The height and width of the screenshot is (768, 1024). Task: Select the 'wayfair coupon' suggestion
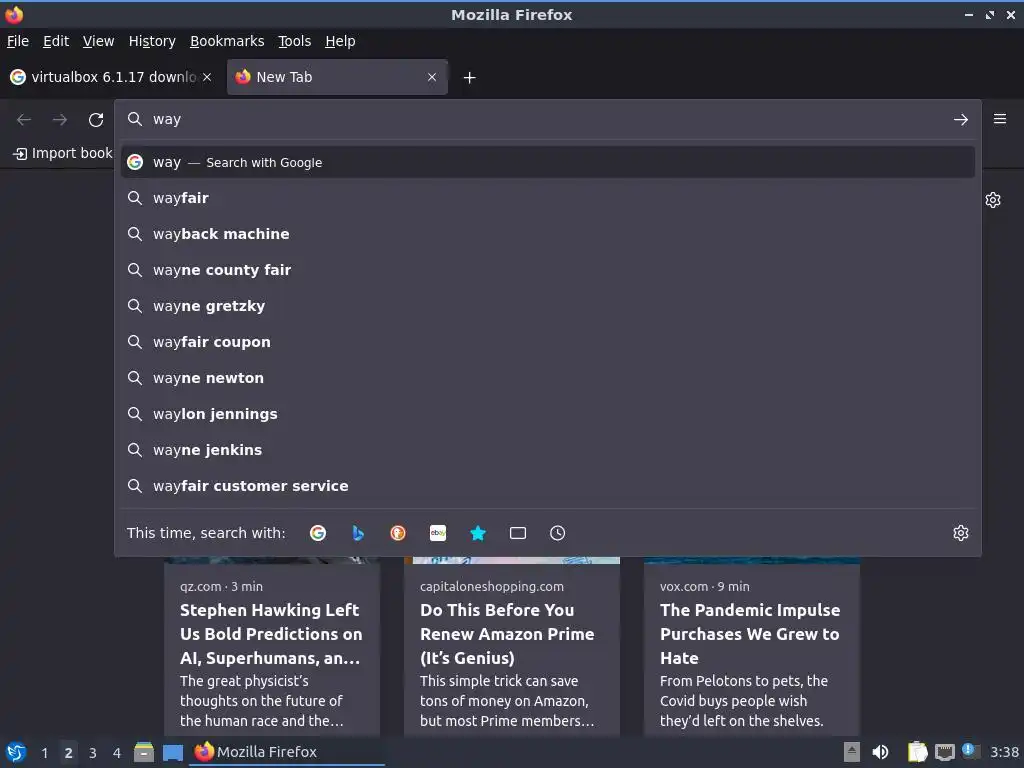pos(548,342)
